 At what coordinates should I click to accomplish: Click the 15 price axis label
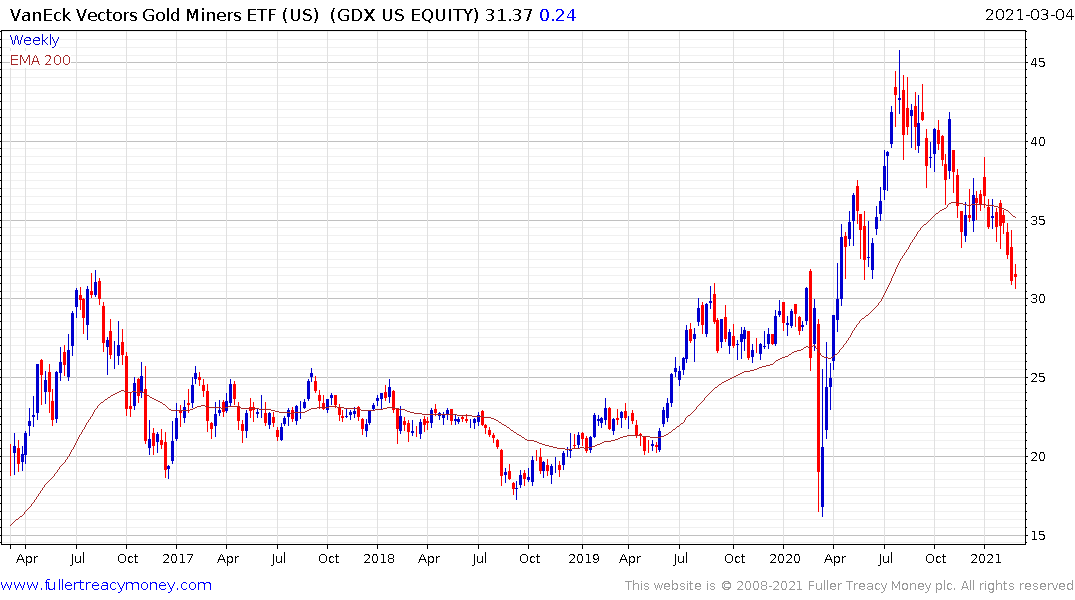point(1037,535)
